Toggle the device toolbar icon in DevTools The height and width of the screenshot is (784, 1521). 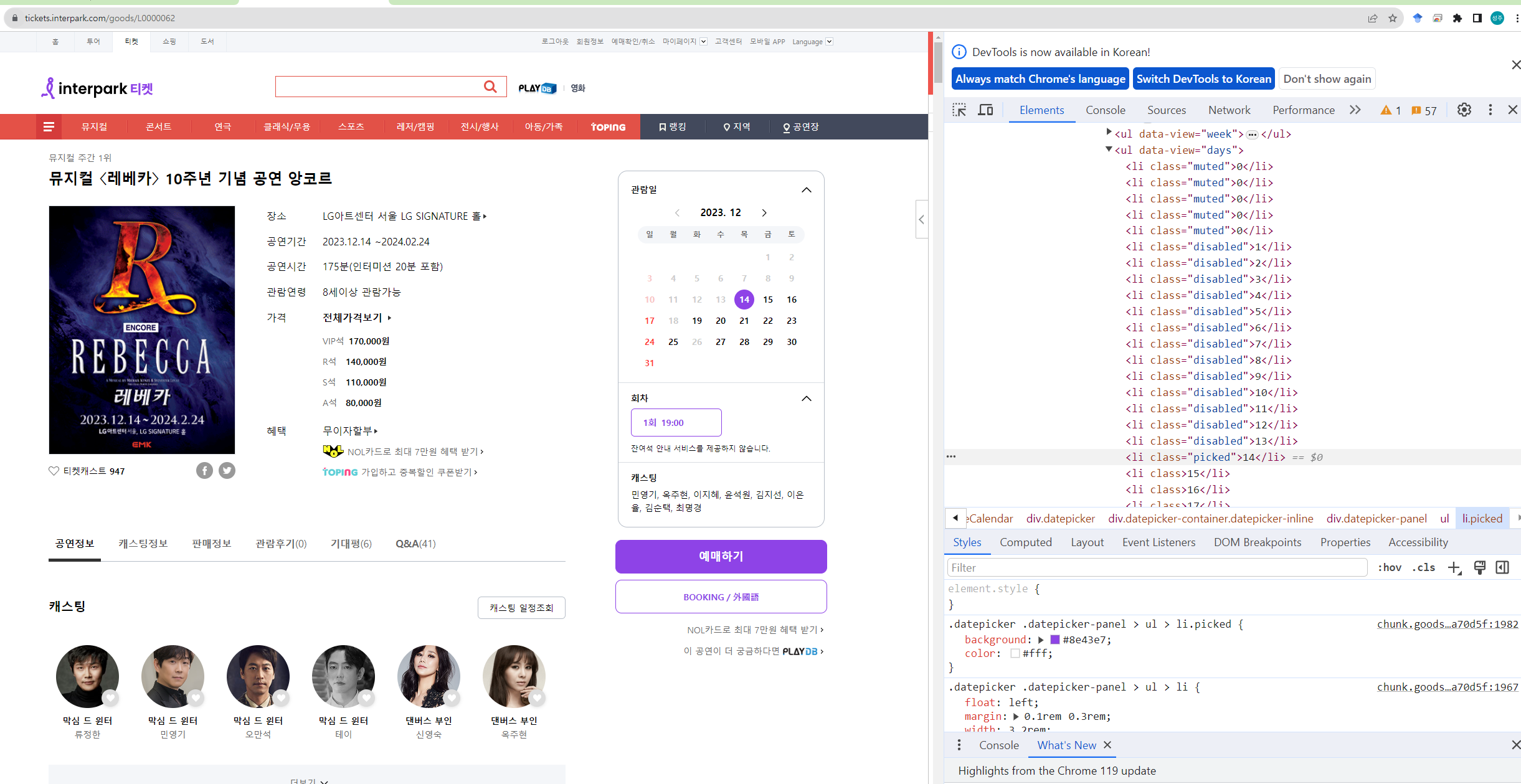point(985,110)
